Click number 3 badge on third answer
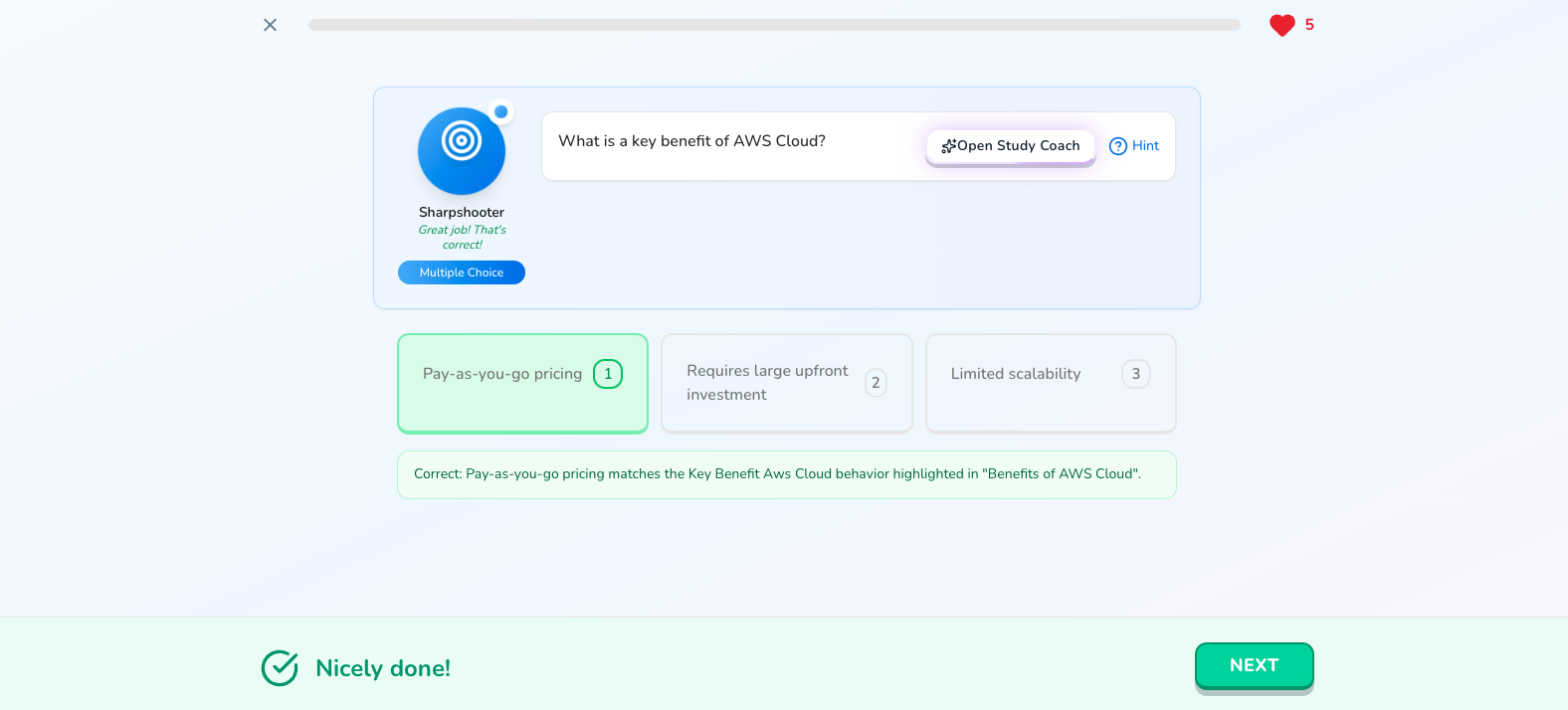 [x=1136, y=374]
